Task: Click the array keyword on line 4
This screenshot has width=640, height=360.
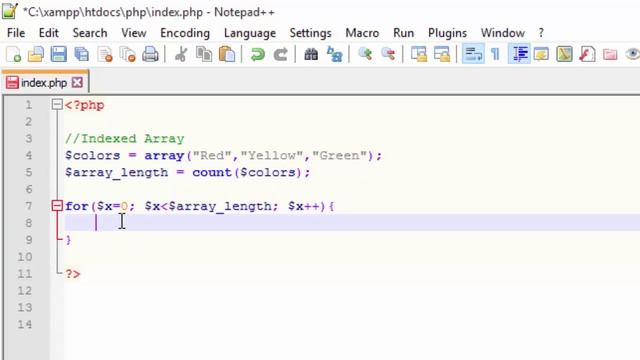Action: [164, 156]
